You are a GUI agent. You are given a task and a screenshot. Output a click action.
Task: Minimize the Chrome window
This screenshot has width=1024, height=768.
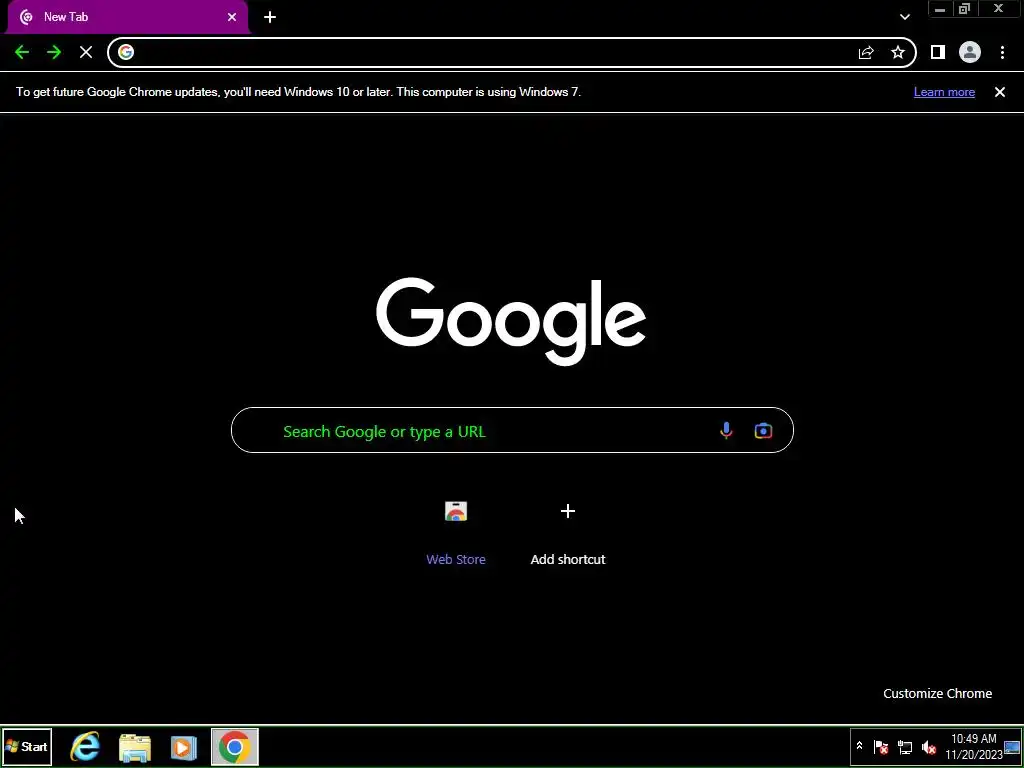(x=940, y=9)
